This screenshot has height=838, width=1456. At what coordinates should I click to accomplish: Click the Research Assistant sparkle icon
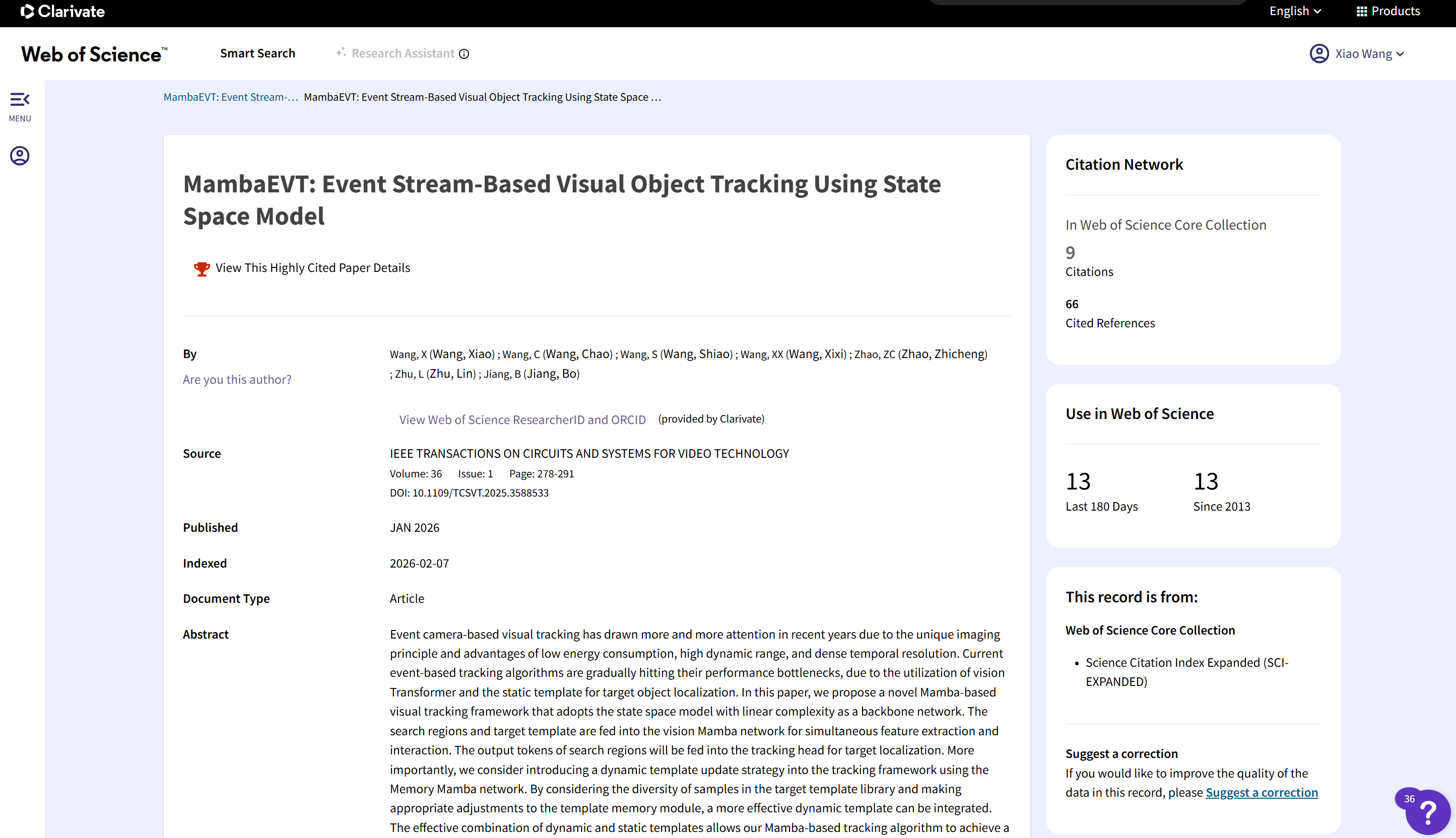[x=341, y=52]
